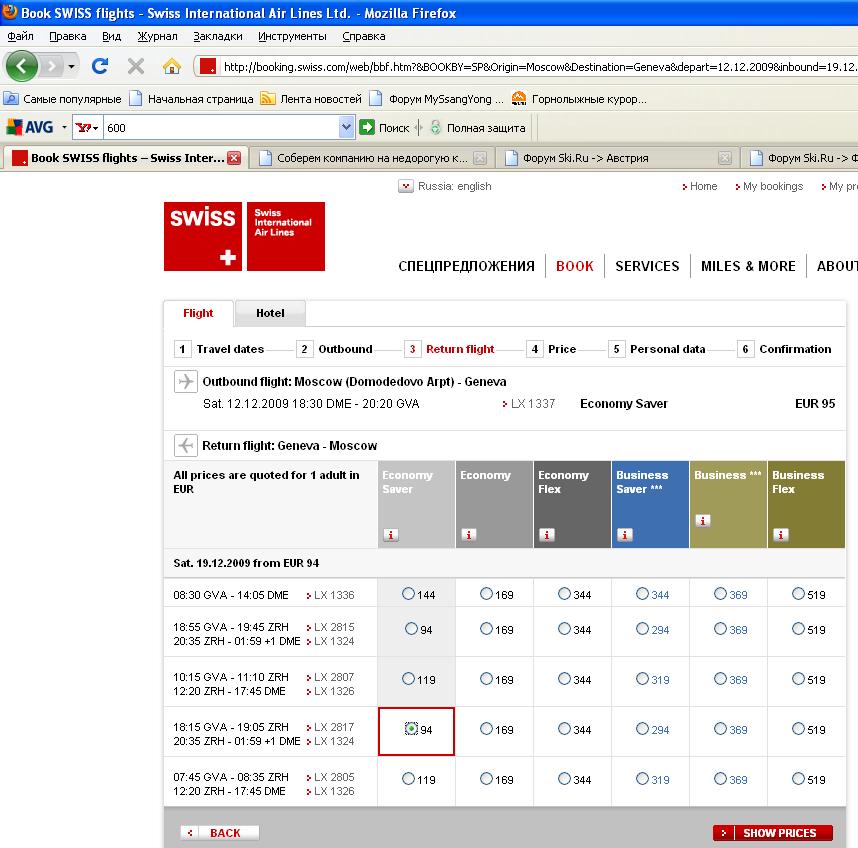
Task: Click the AVG search field containing 600
Action: coord(222,127)
